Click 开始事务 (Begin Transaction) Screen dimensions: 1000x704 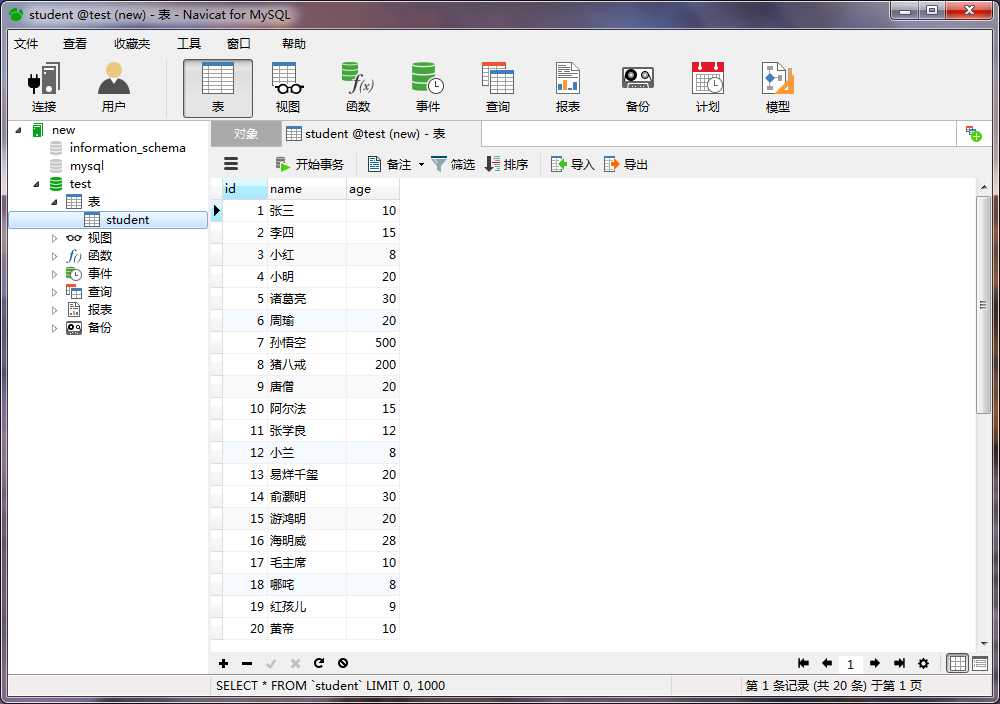tap(309, 165)
